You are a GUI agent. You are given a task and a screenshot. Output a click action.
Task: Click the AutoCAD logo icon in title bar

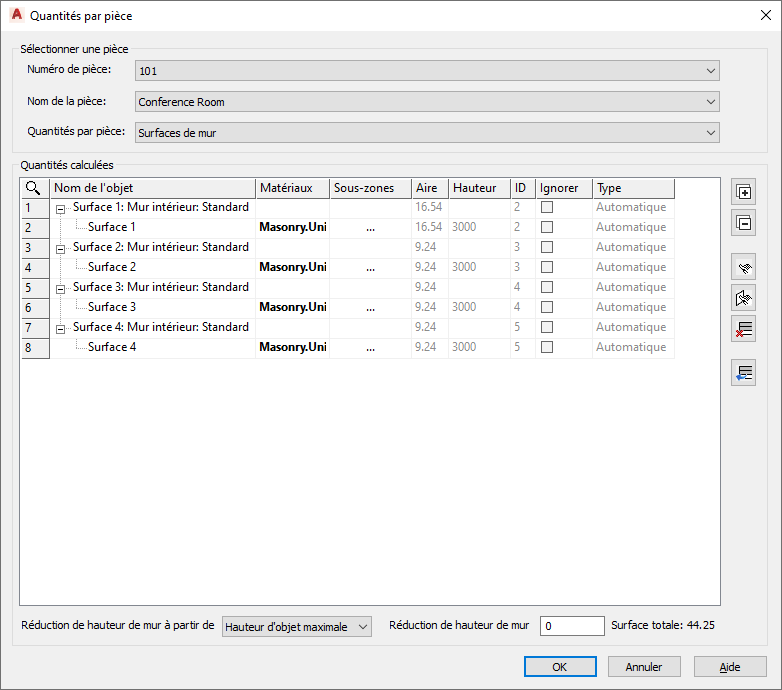click(x=16, y=15)
